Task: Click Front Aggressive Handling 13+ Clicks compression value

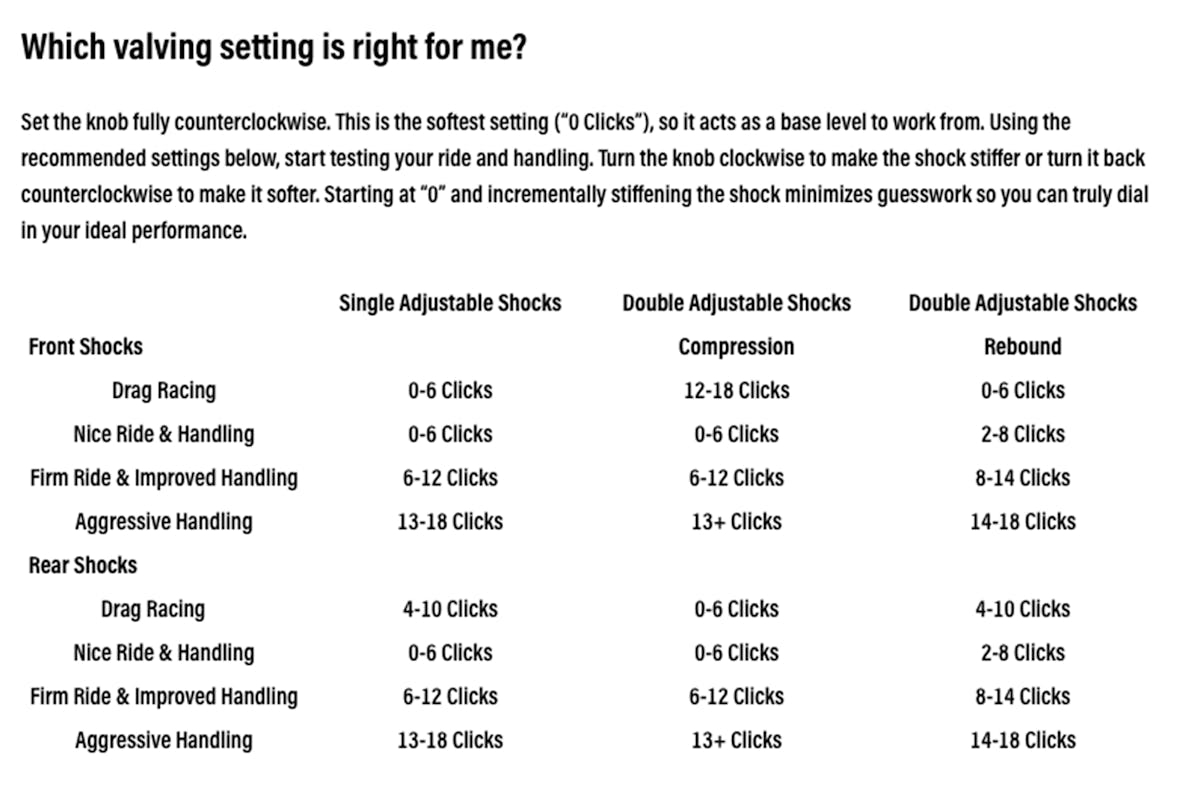Action: (x=736, y=521)
